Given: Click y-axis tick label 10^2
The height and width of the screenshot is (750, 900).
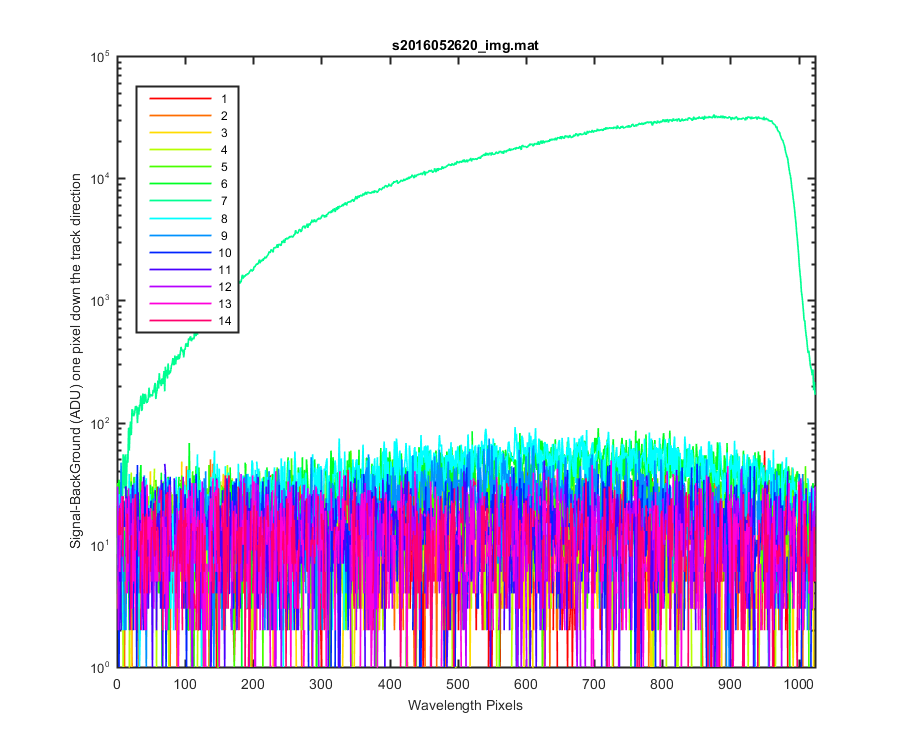Looking at the screenshot, I should 100,423.
